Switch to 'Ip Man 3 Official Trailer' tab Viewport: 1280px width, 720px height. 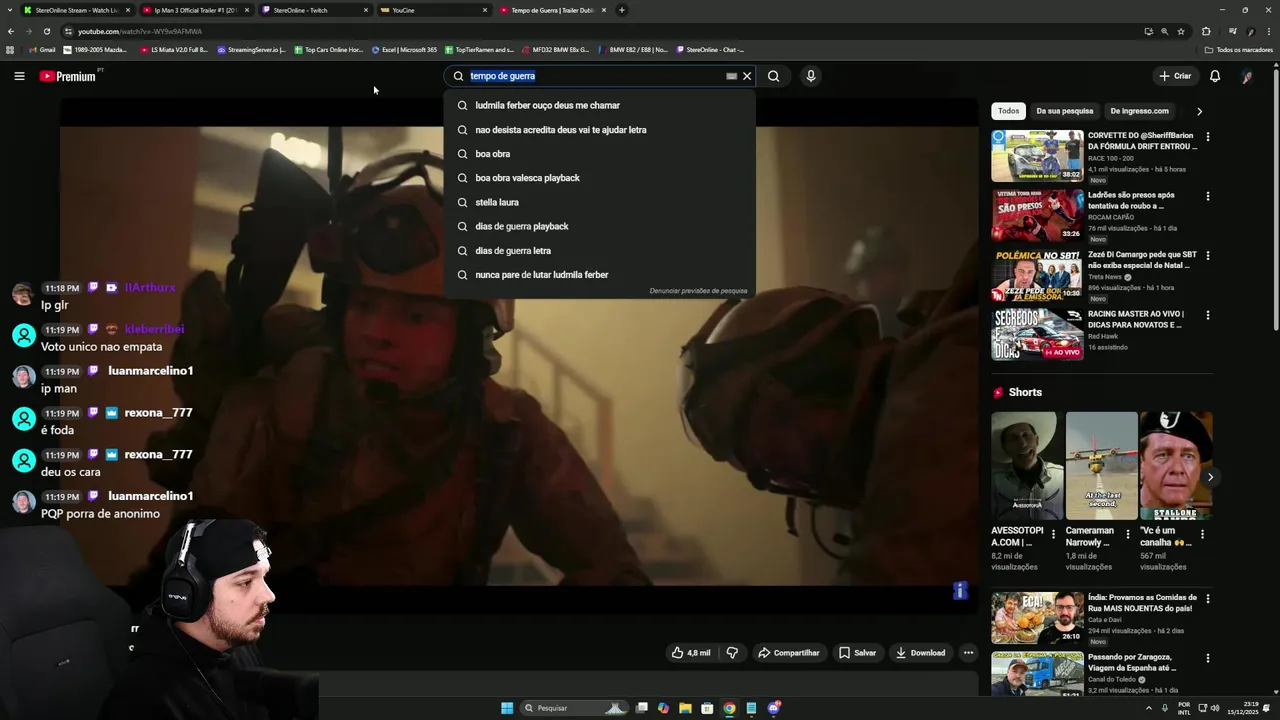tap(195, 10)
